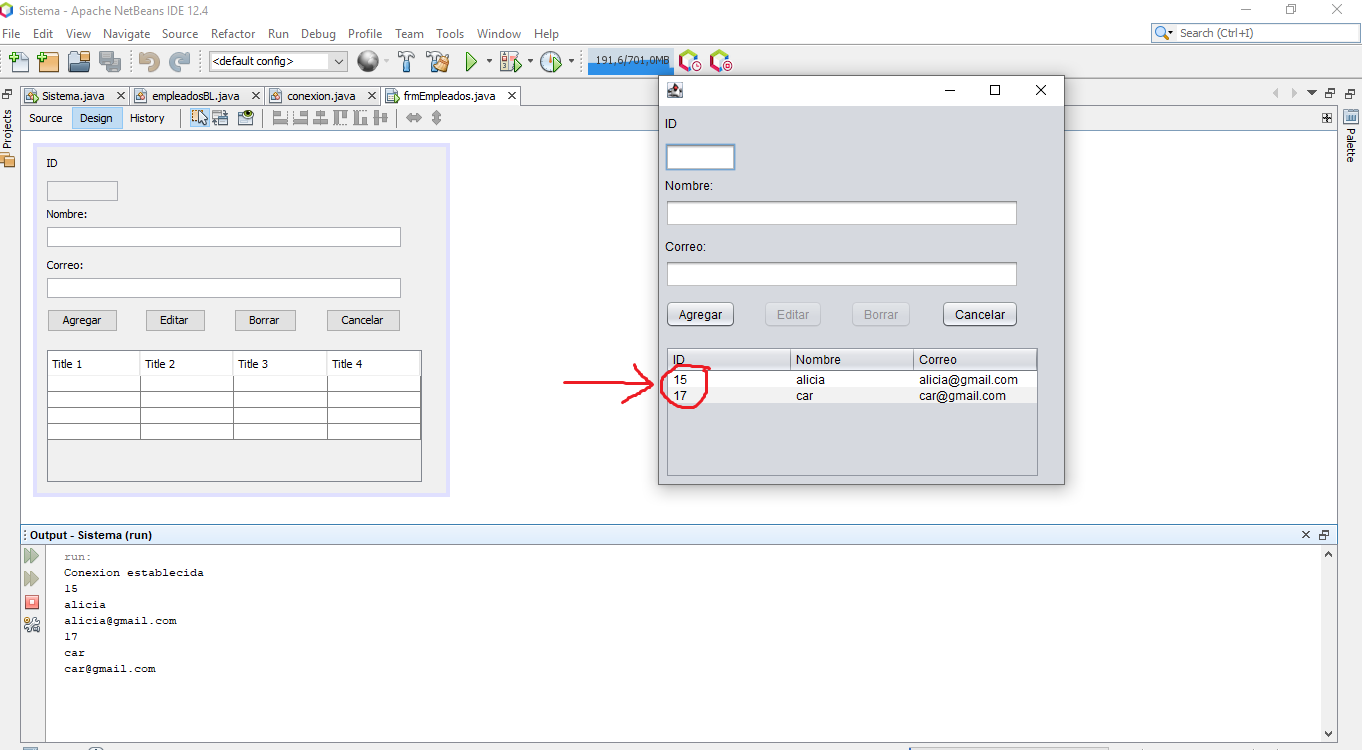
Task: Focus the Correo field in running window
Action: point(842,274)
